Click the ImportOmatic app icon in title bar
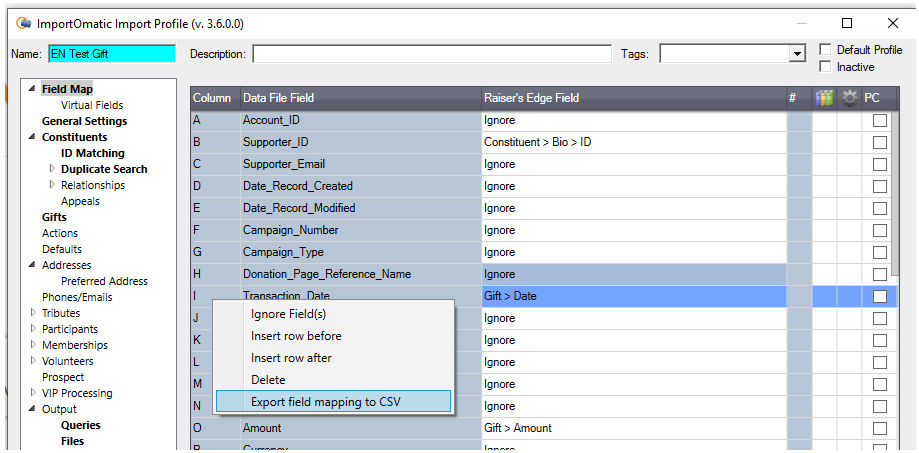 (x=24, y=23)
